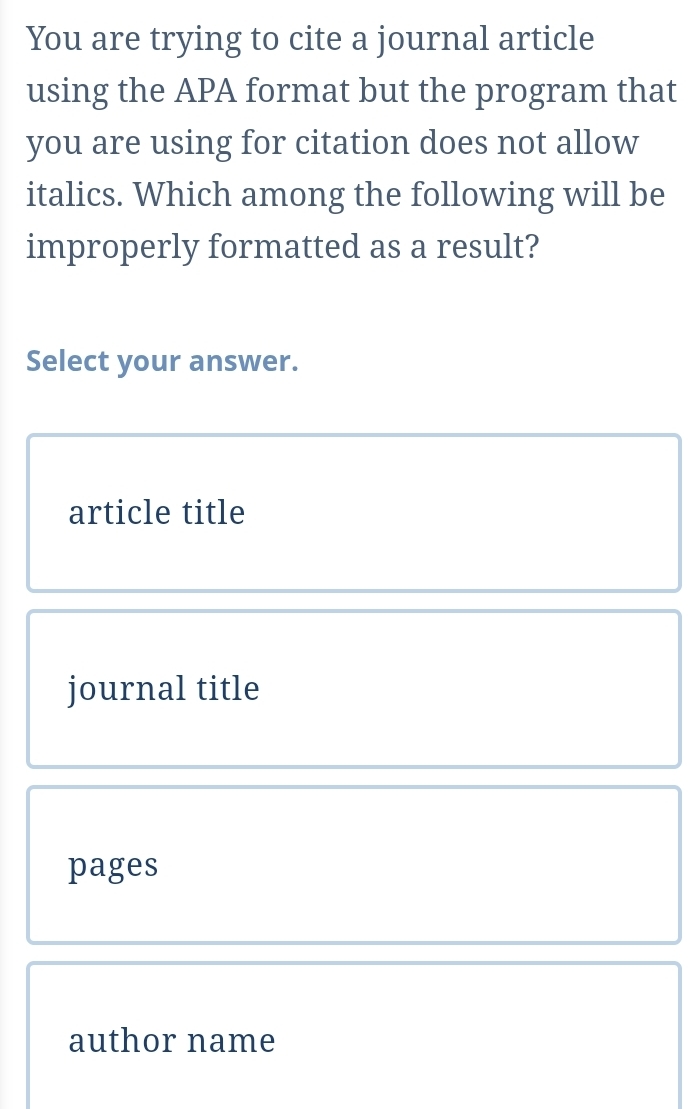Select the "article title" answer option
Screen dimensions: 697x1109
click(x=354, y=513)
